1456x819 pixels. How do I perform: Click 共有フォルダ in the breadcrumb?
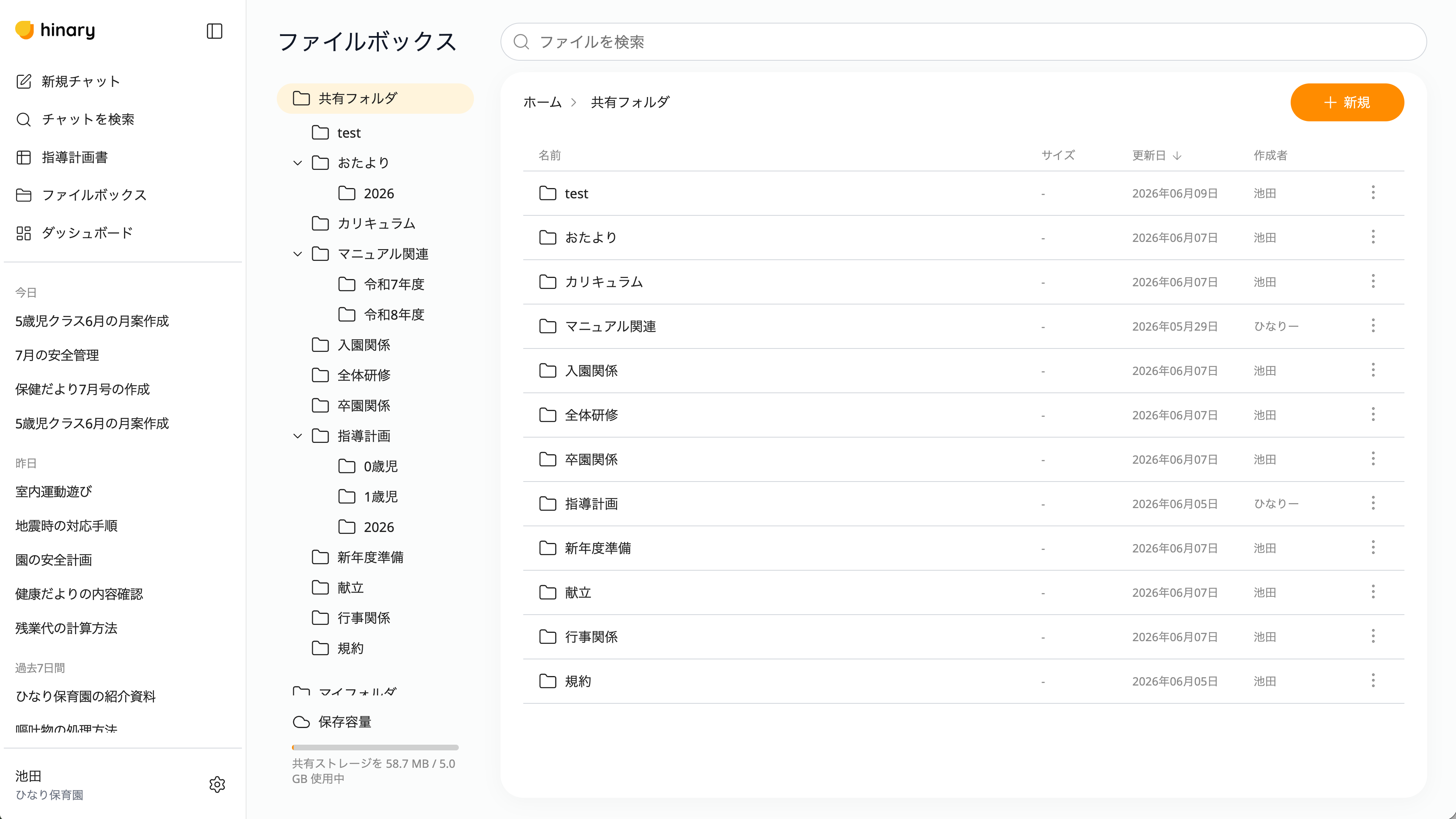tap(630, 102)
